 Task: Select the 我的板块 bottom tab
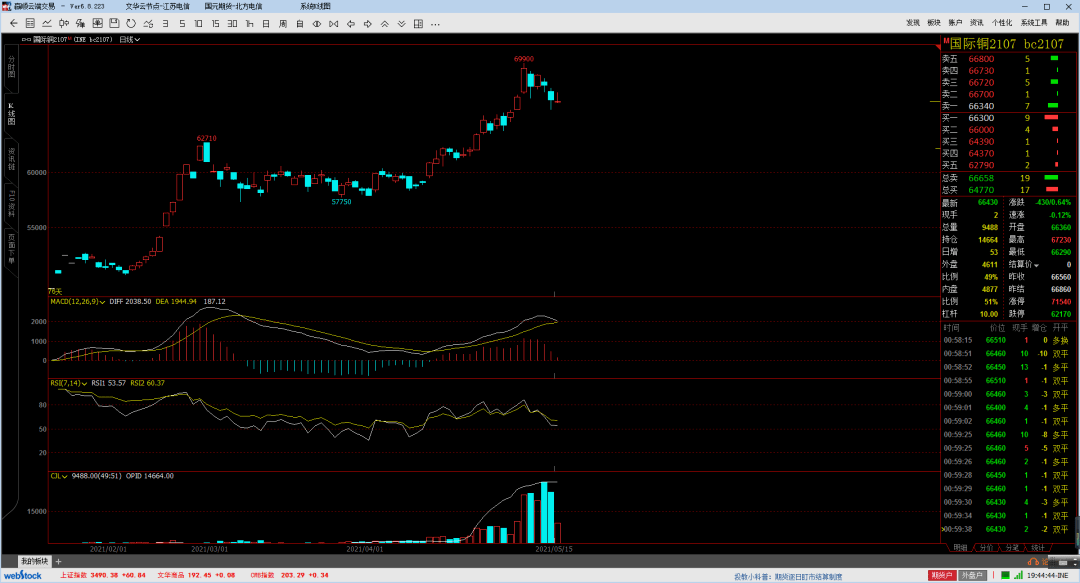pos(34,562)
